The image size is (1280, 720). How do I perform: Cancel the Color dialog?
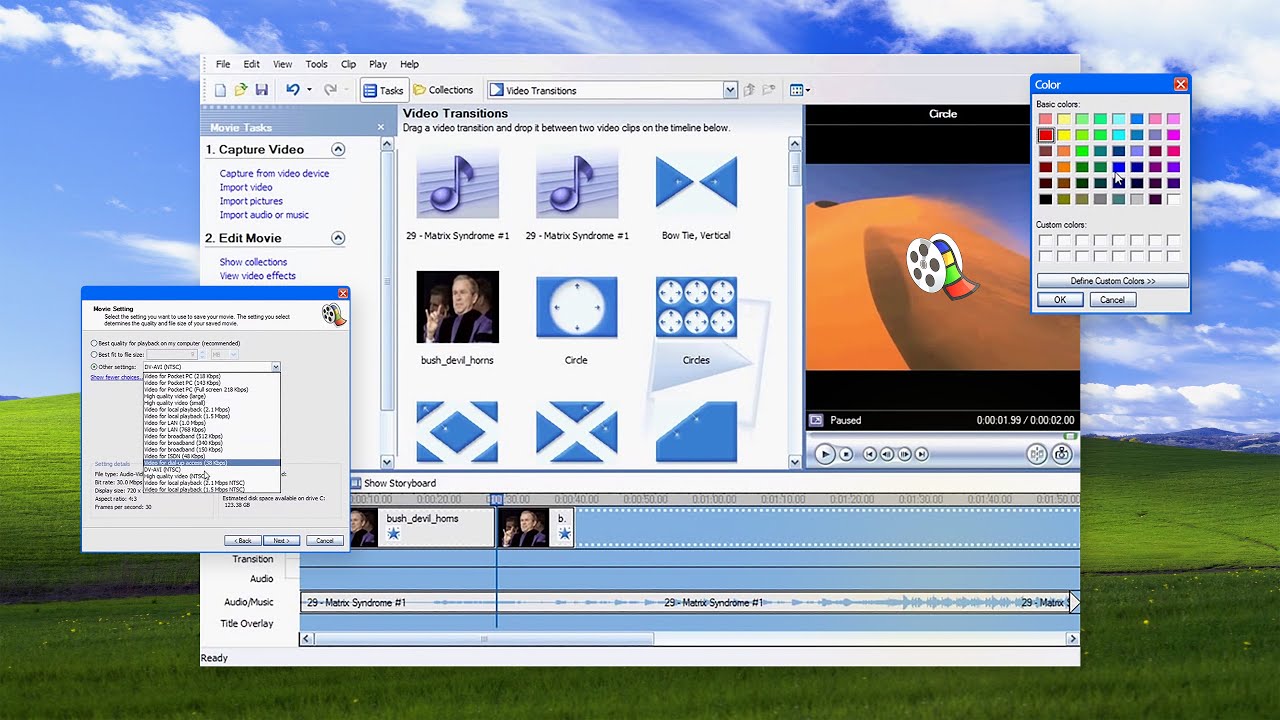1112,300
